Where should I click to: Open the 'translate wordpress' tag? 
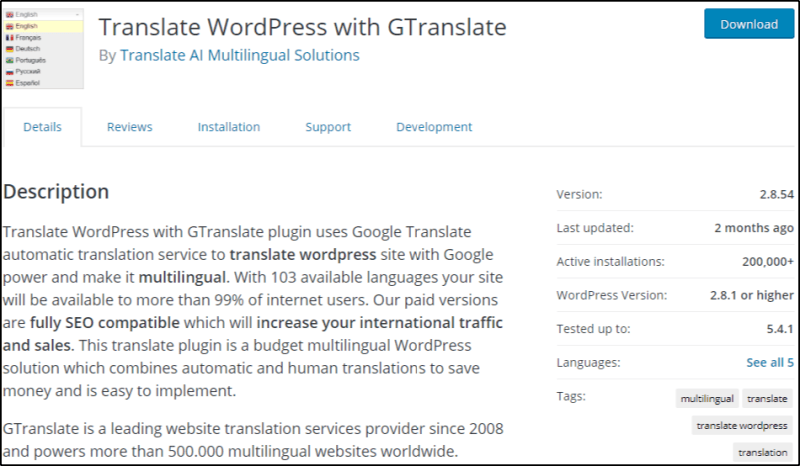point(742,426)
